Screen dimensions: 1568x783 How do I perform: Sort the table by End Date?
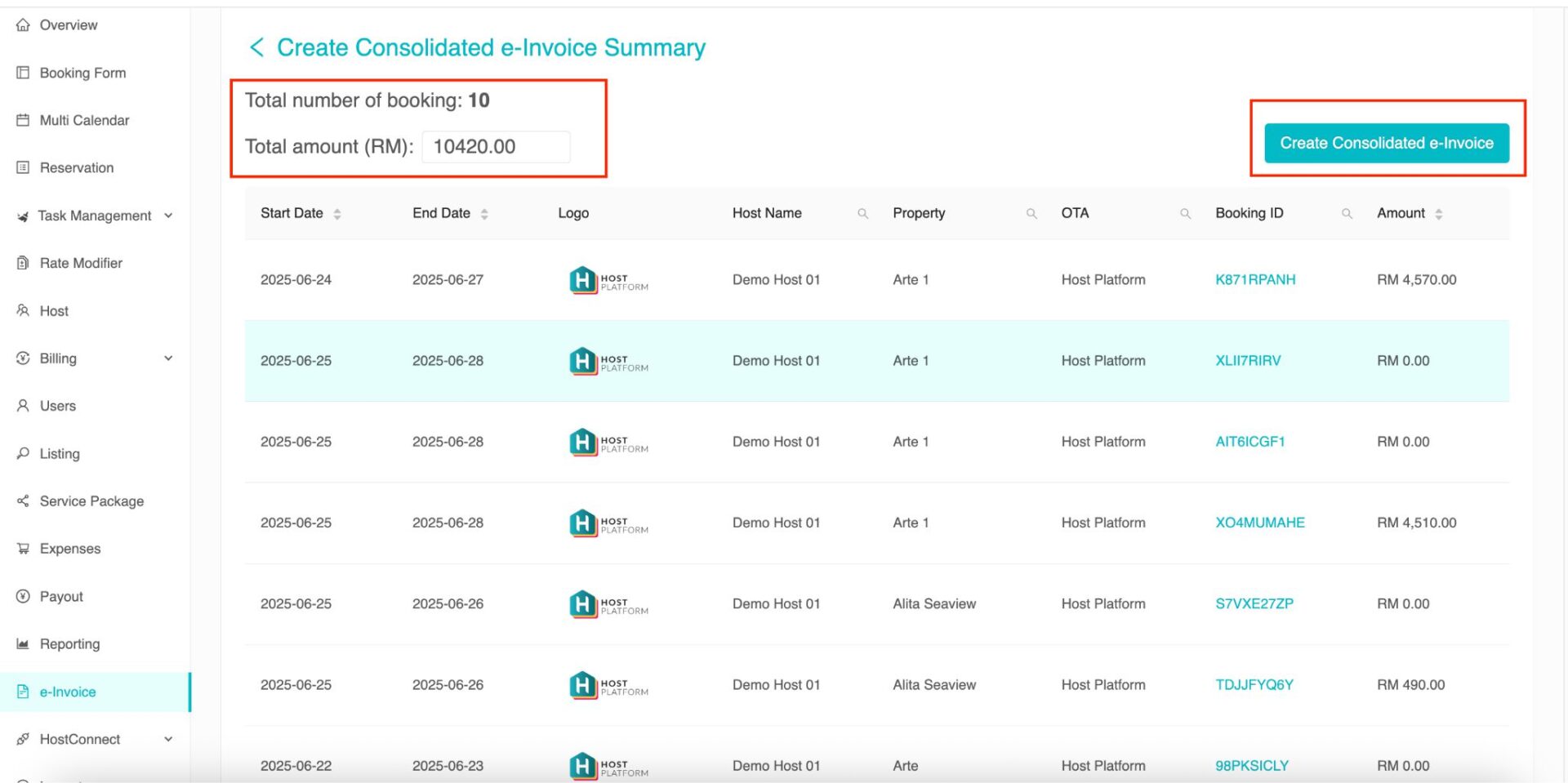[x=484, y=213]
